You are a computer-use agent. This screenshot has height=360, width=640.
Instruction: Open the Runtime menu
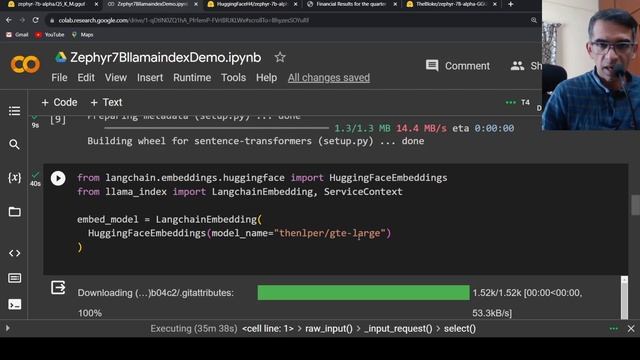tap(192, 78)
